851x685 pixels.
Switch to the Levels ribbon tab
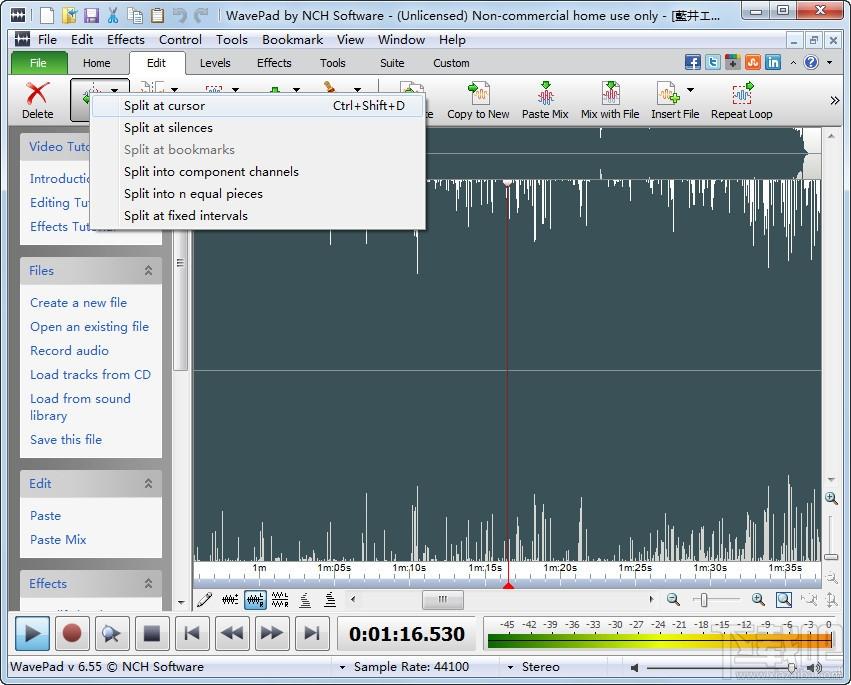click(215, 63)
